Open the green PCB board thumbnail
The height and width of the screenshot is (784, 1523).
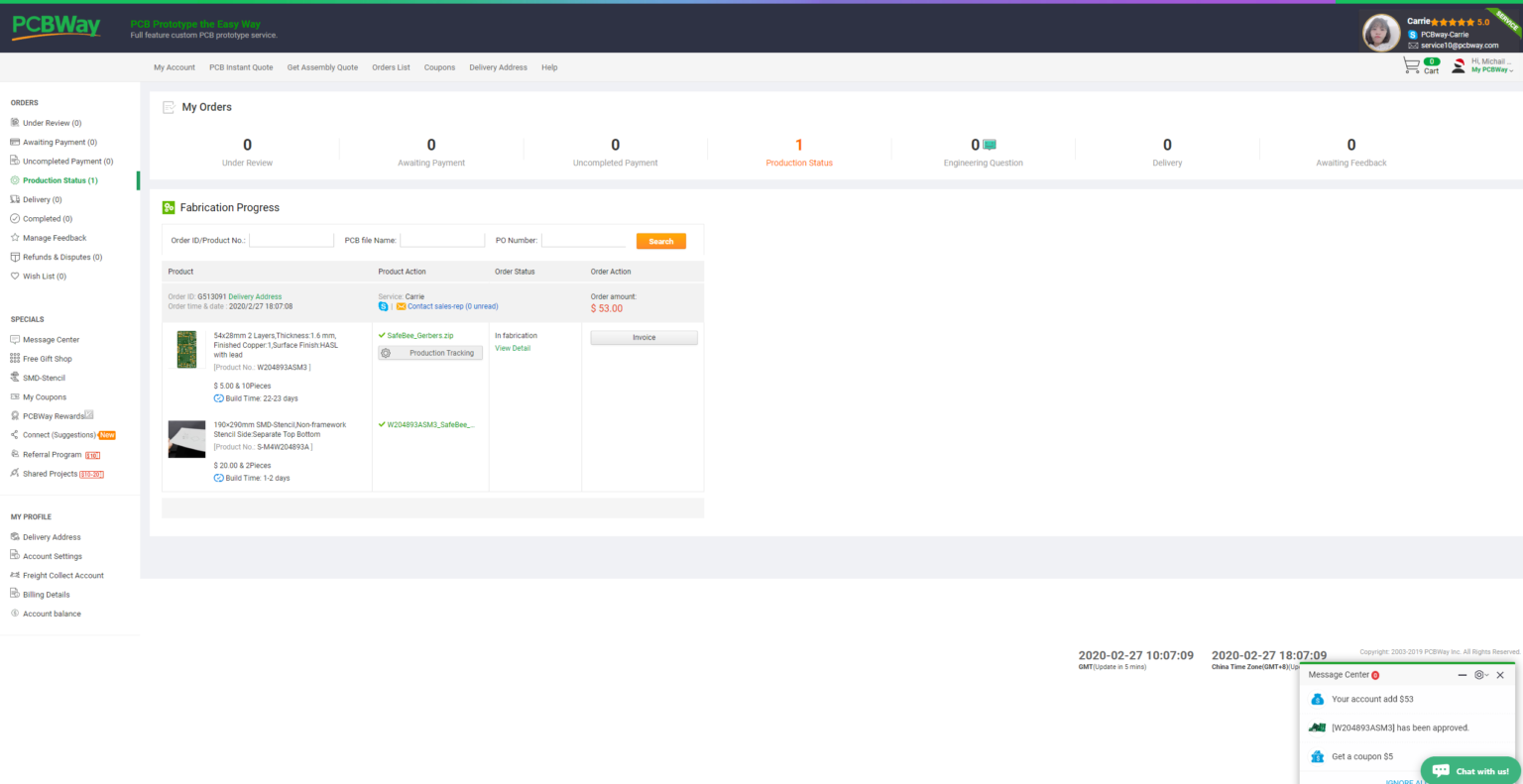point(186,350)
